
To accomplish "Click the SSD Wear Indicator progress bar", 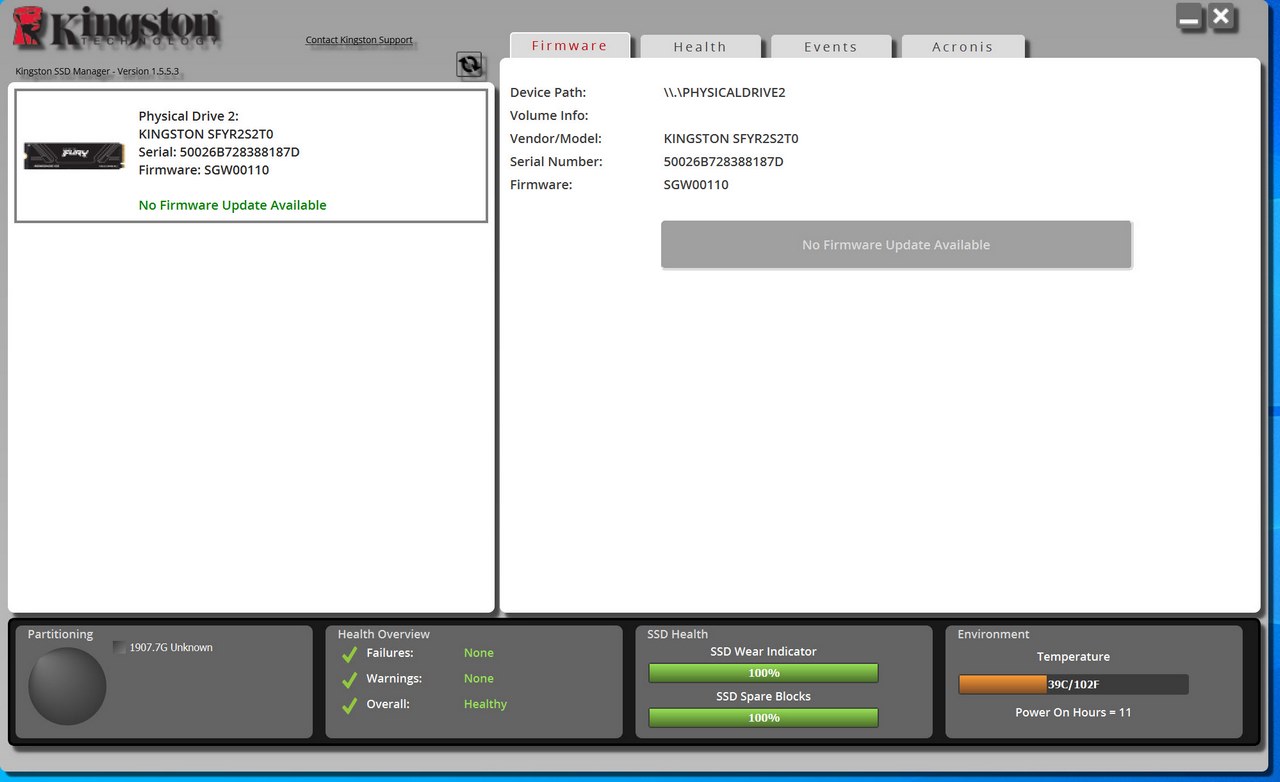I will pyautogui.click(x=764, y=673).
